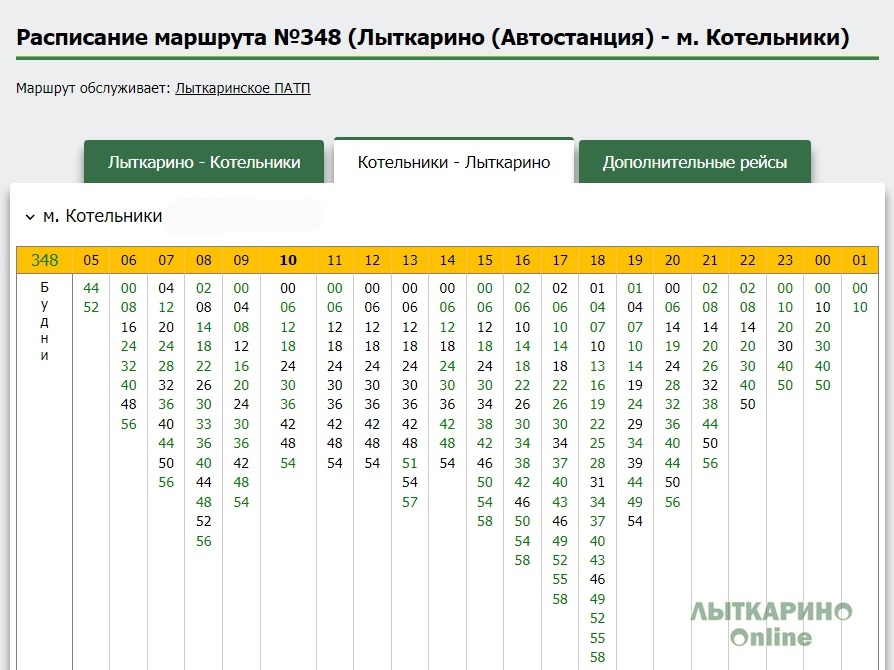Screen dimensions: 894x670
Task: Click the 54 departure in the 10 column
Action: pos(288,462)
